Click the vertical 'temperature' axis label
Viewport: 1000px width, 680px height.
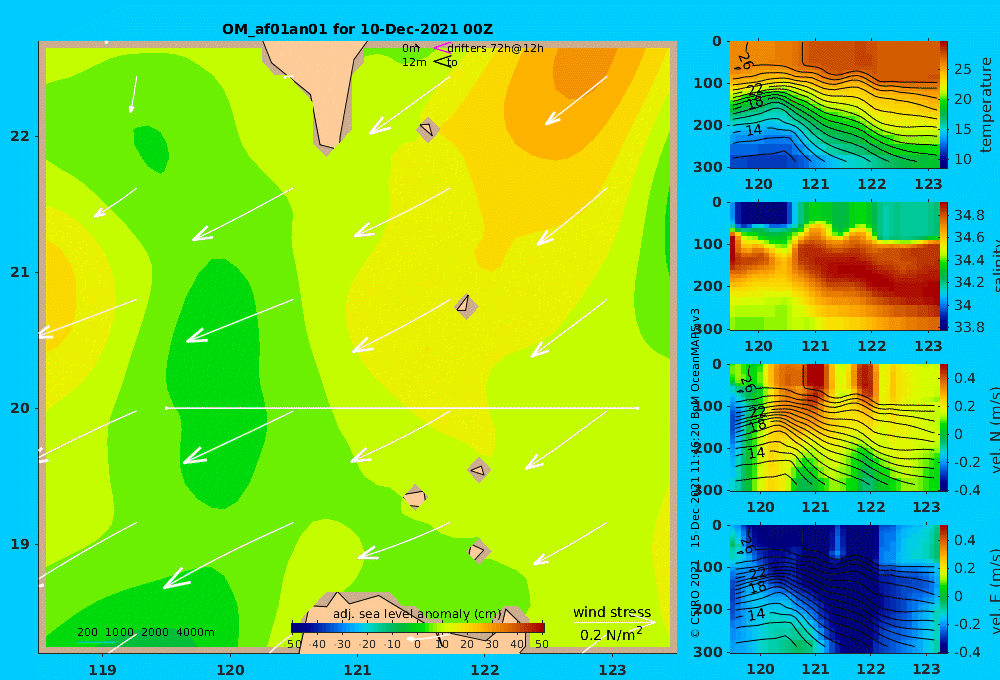point(986,105)
